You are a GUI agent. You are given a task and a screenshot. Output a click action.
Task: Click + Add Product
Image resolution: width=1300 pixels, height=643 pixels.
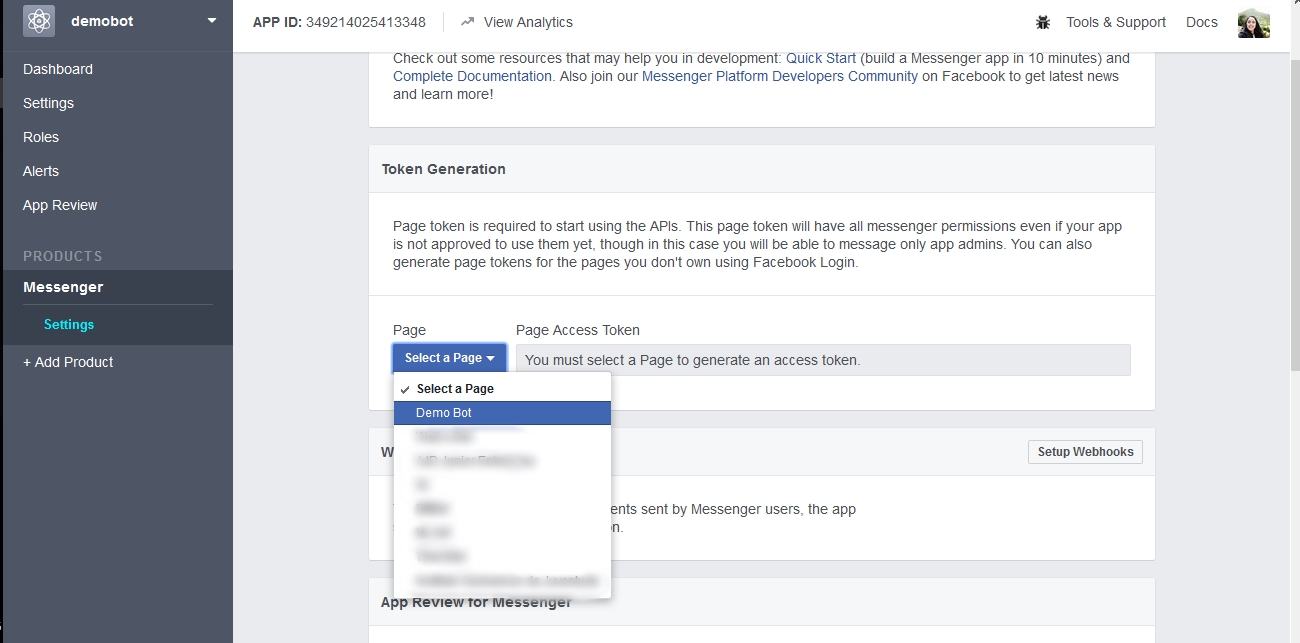(x=68, y=362)
